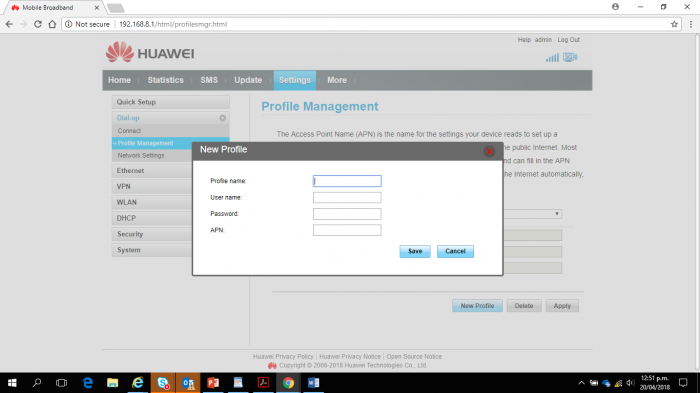Click the browser home icon
Image resolution: width=700 pixels, height=393 pixels.
tap(52, 24)
